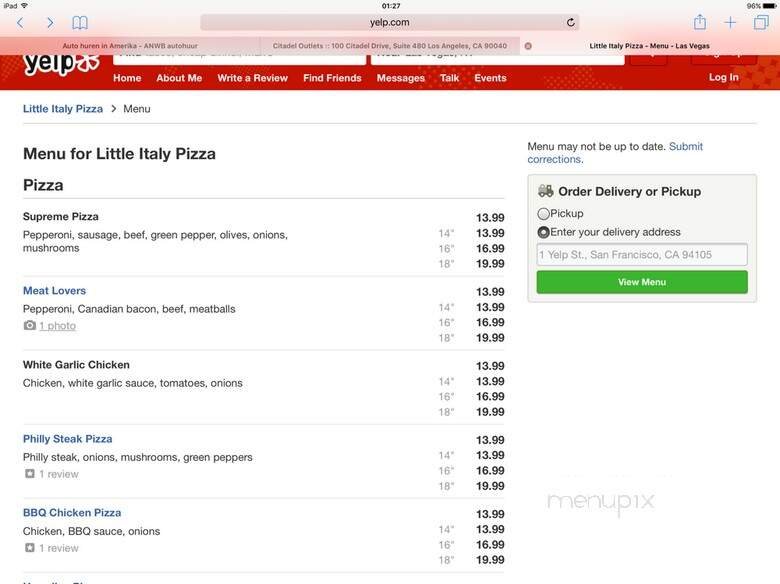The image size is (780, 584).
Task: Open Events section
Action: click(x=490, y=78)
